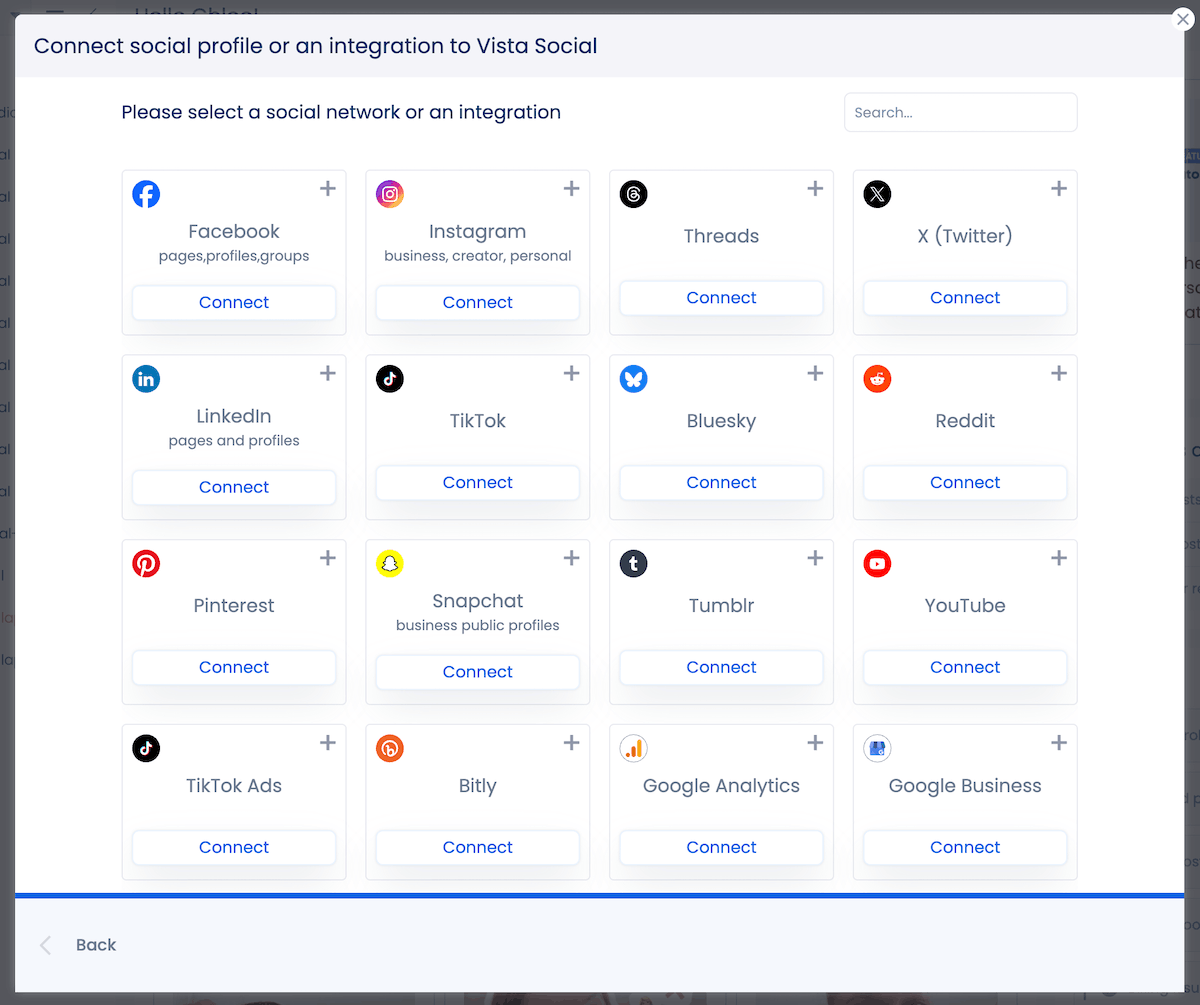Click the Threads icon
Image resolution: width=1200 pixels, height=1005 pixels.
point(633,194)
